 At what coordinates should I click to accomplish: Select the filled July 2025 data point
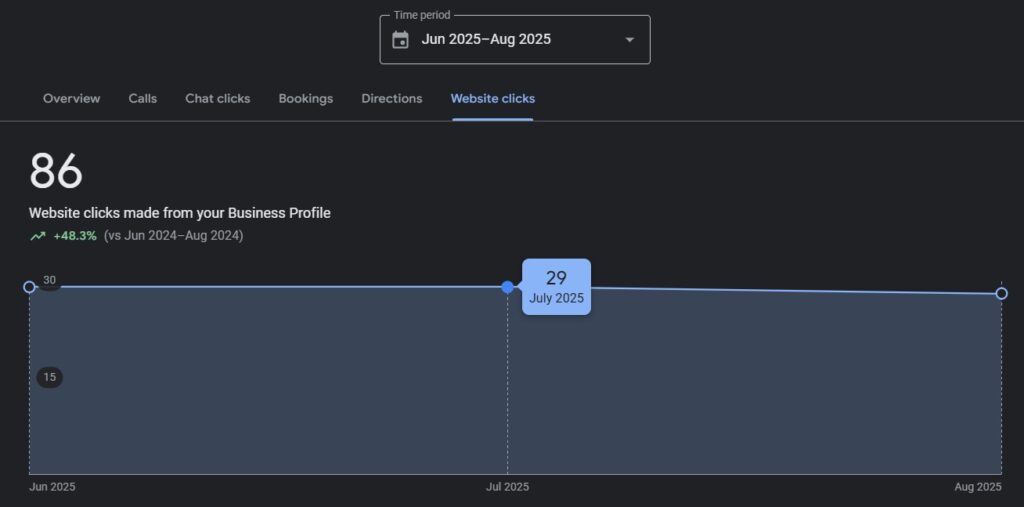tap(508, 287)
